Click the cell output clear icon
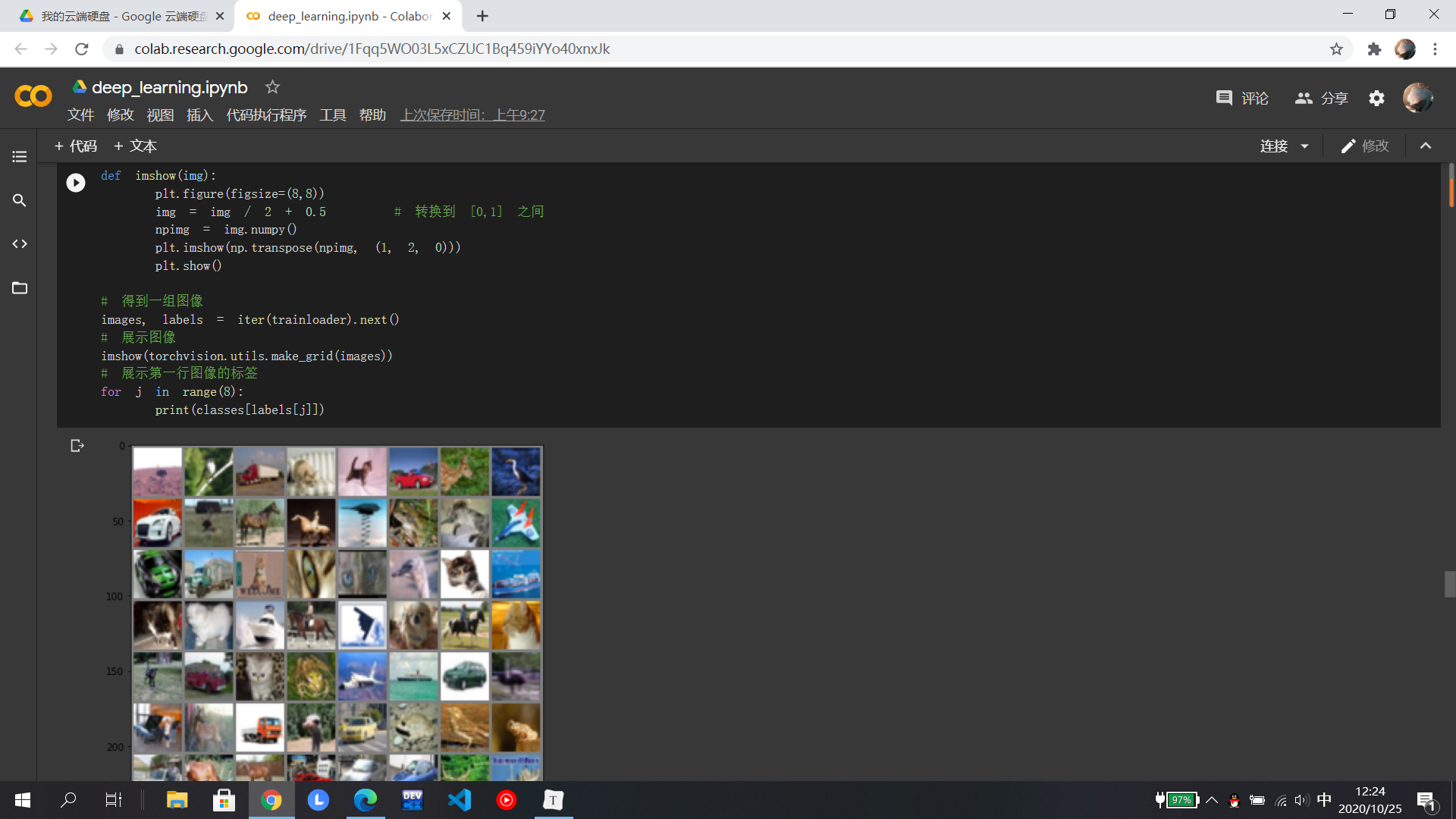 coord(77,446)
